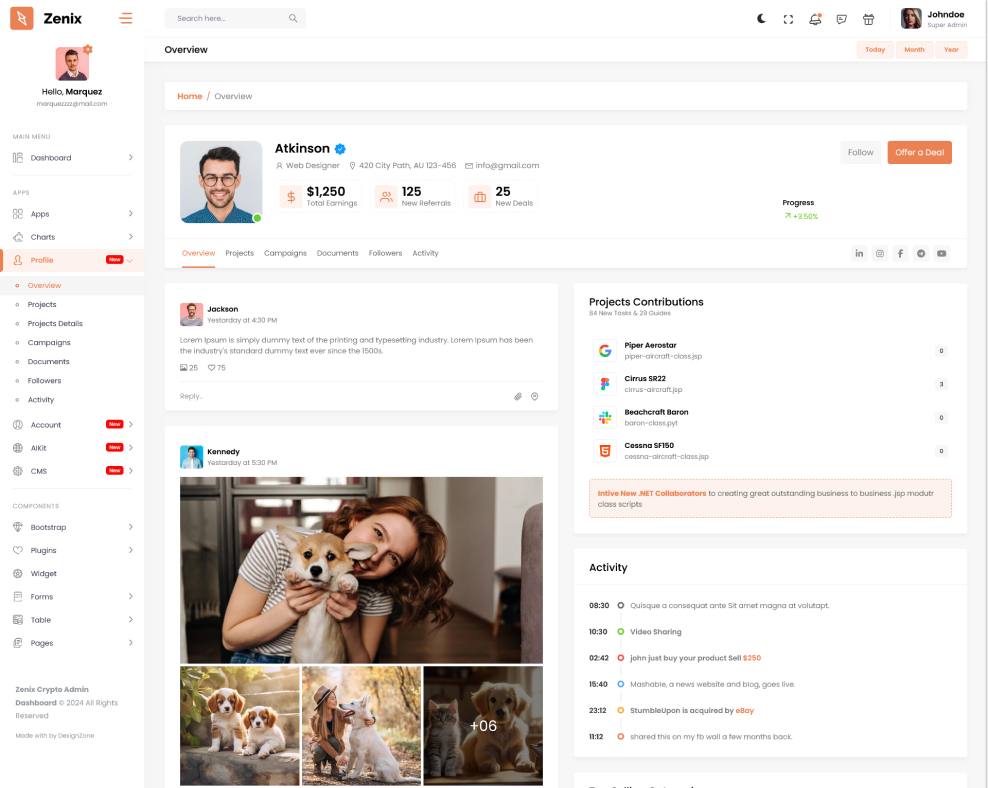Viewport: 988px width, 788px height.
Task: Click the Follow button
Action: point(860,153)
